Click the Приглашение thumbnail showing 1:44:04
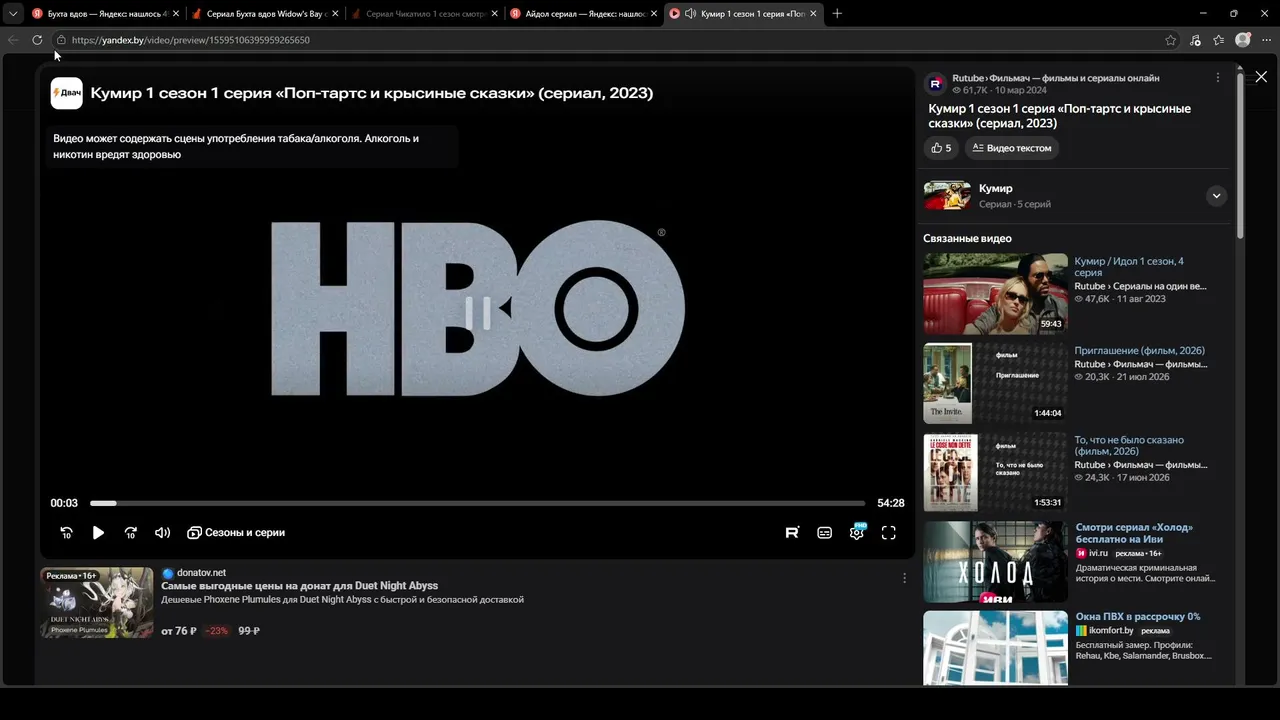Screen dimensions: 1280x720 [x=995, y=384]
